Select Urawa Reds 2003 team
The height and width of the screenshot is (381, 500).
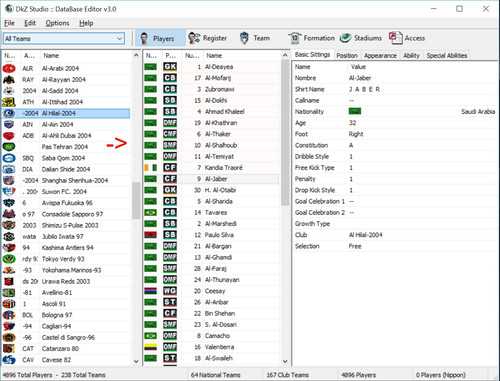click(66, 281)
